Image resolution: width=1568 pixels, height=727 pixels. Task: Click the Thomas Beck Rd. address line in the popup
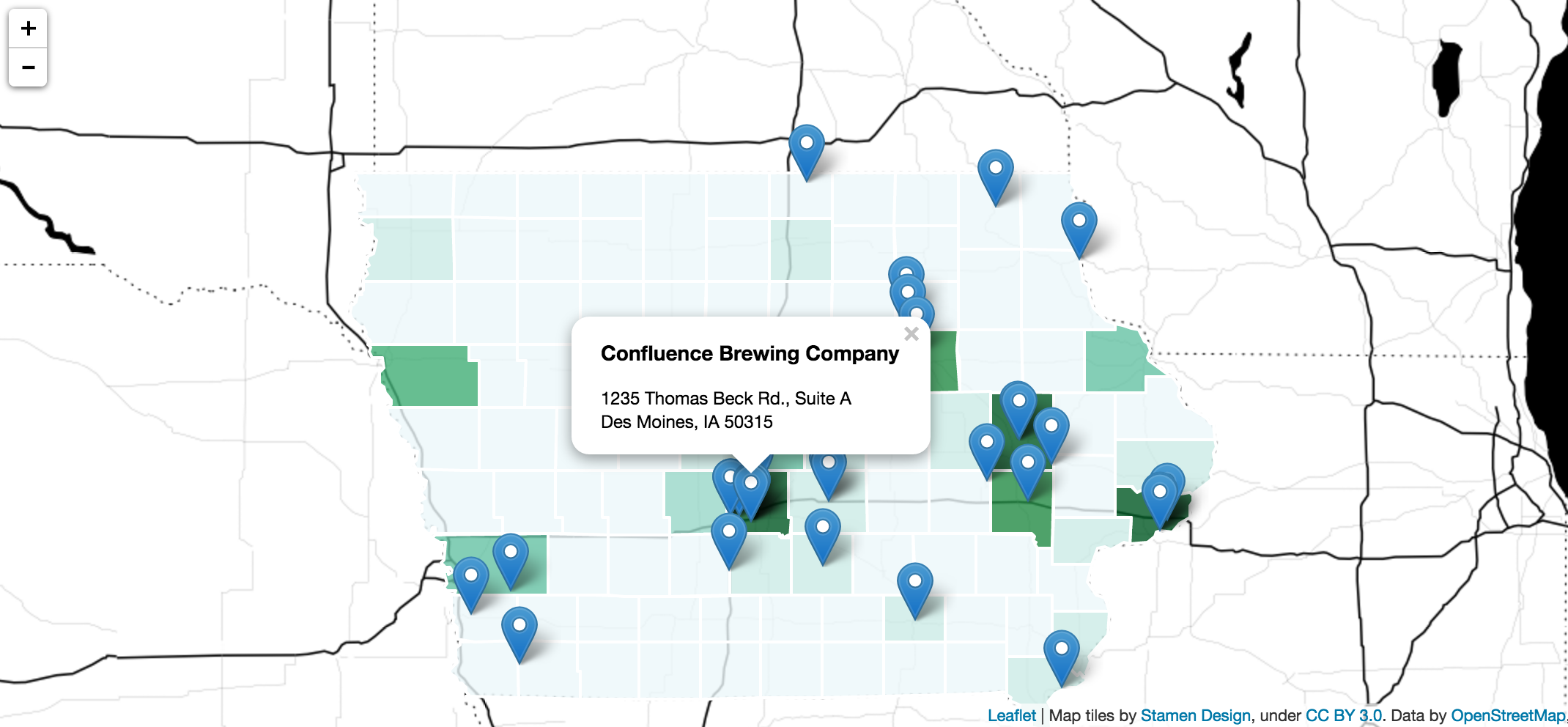(725, 399)
